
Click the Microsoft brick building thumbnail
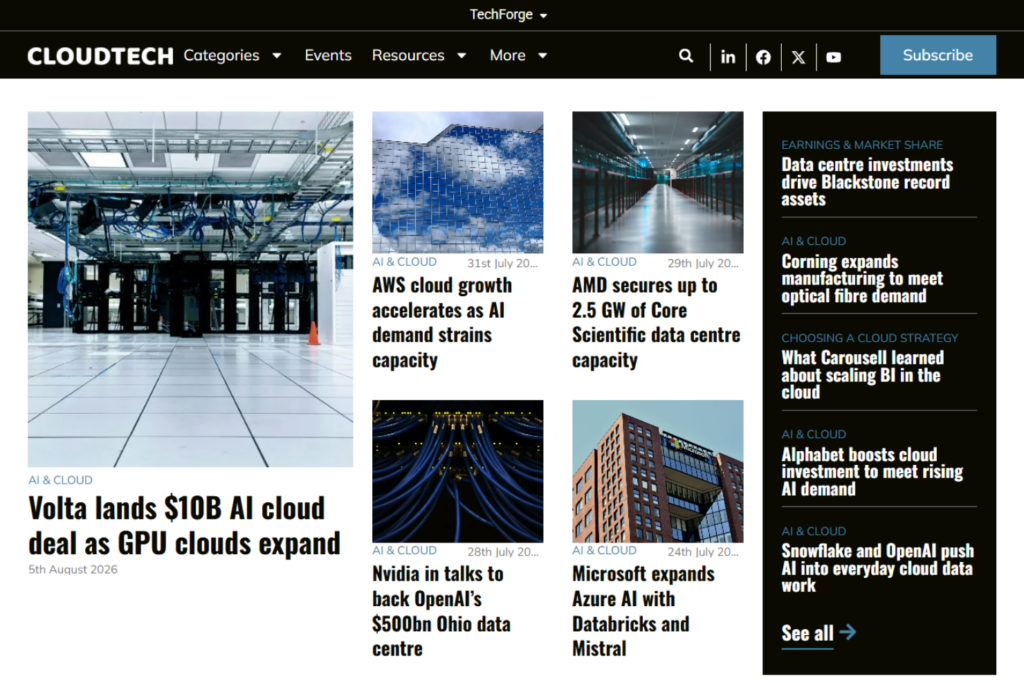658,471
